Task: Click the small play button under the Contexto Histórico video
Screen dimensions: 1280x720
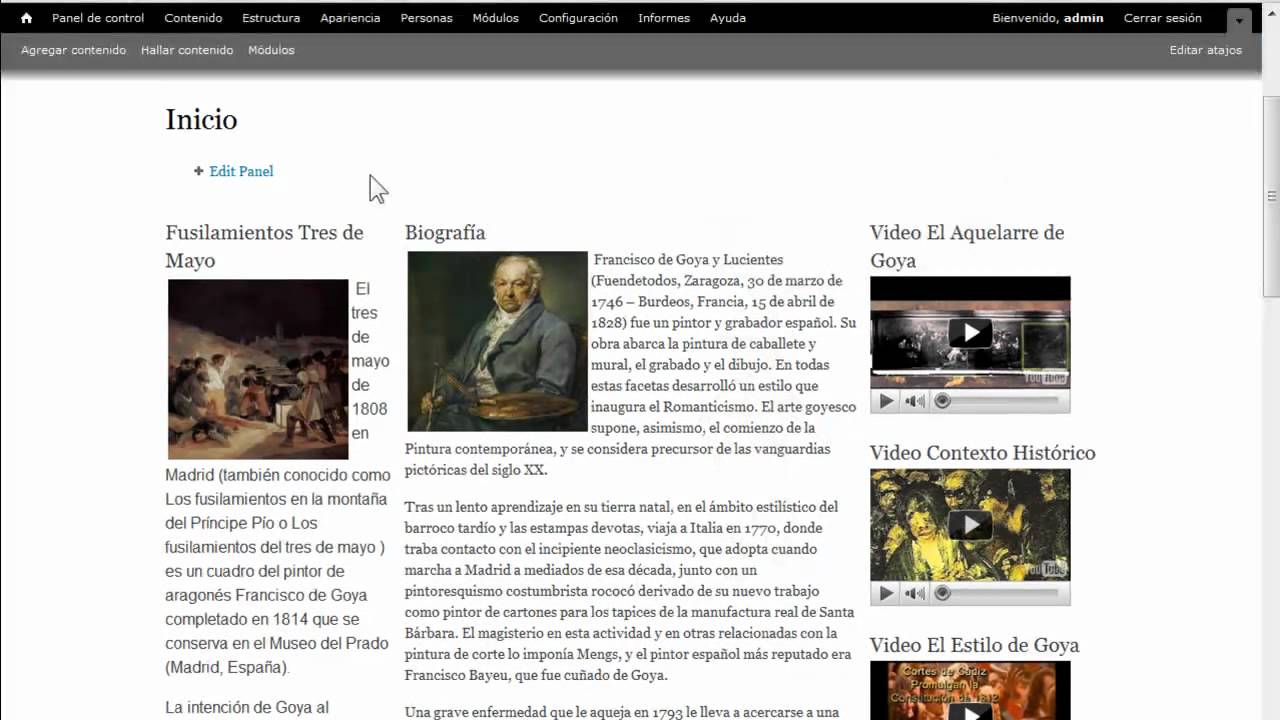Action: (x=886, y=593)
